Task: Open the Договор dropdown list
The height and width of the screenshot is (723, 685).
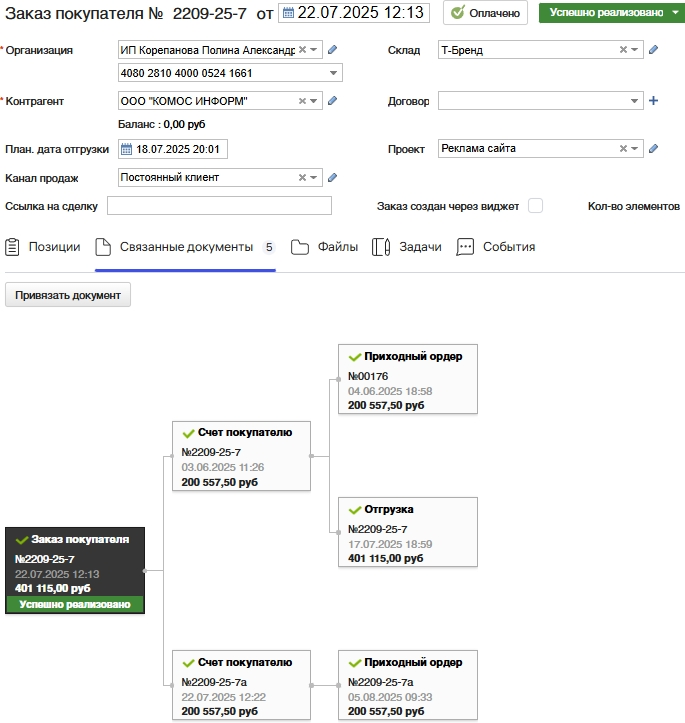Action: pos(635,100)
